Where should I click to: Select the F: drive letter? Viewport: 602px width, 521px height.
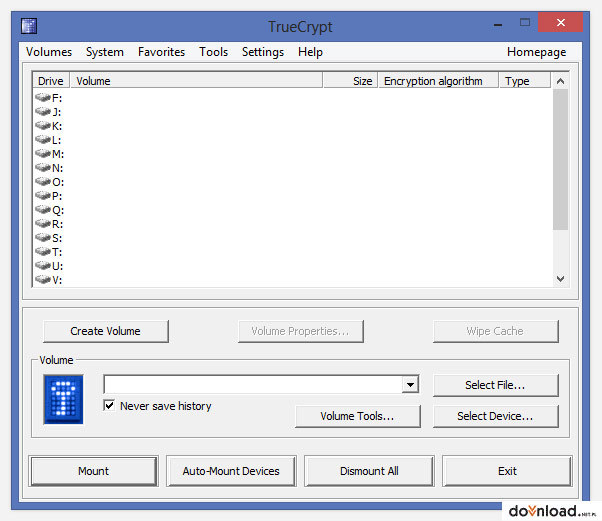coord(57,98)
